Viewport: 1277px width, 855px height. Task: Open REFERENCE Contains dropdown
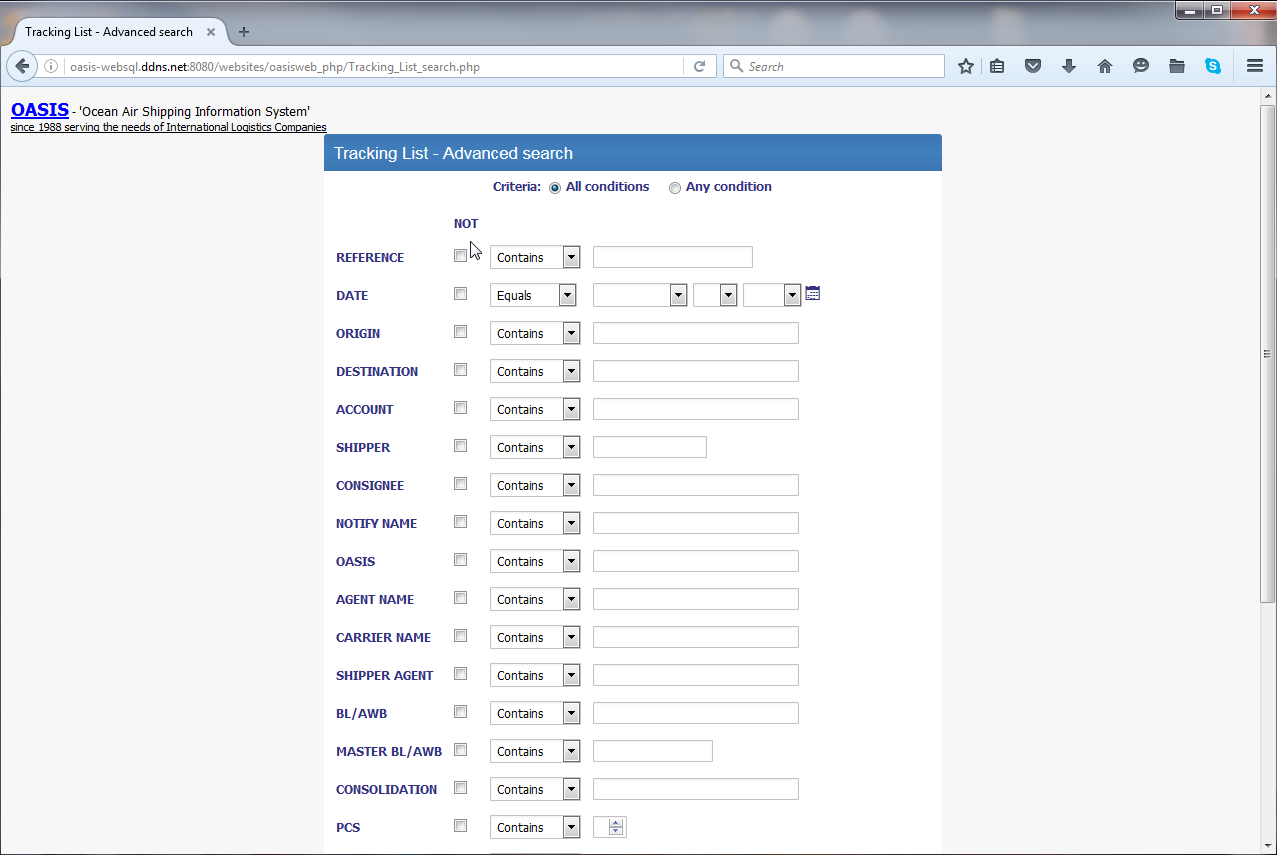(535, 257)
